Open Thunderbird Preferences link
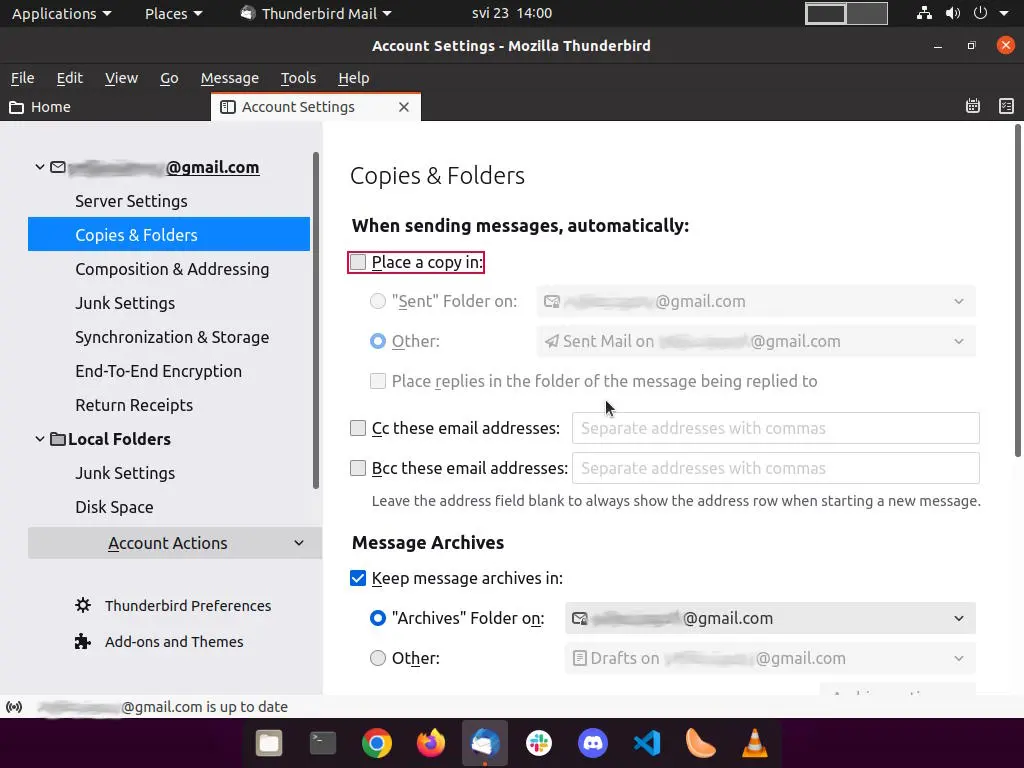Screen dimensions: 1024x768 coord(187,605)
